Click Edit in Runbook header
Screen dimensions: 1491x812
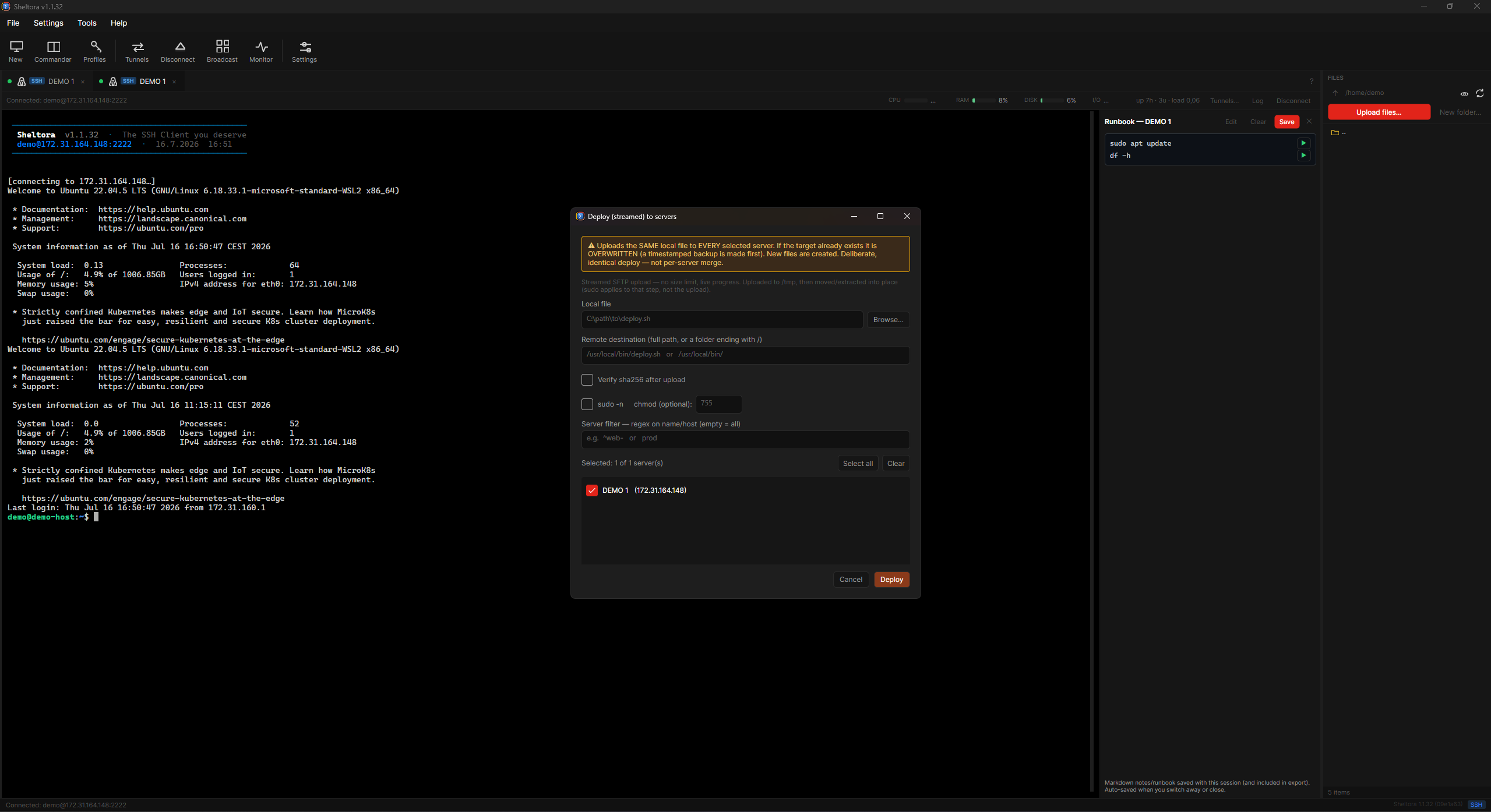pyautogui.click(x=1231, y=122)
